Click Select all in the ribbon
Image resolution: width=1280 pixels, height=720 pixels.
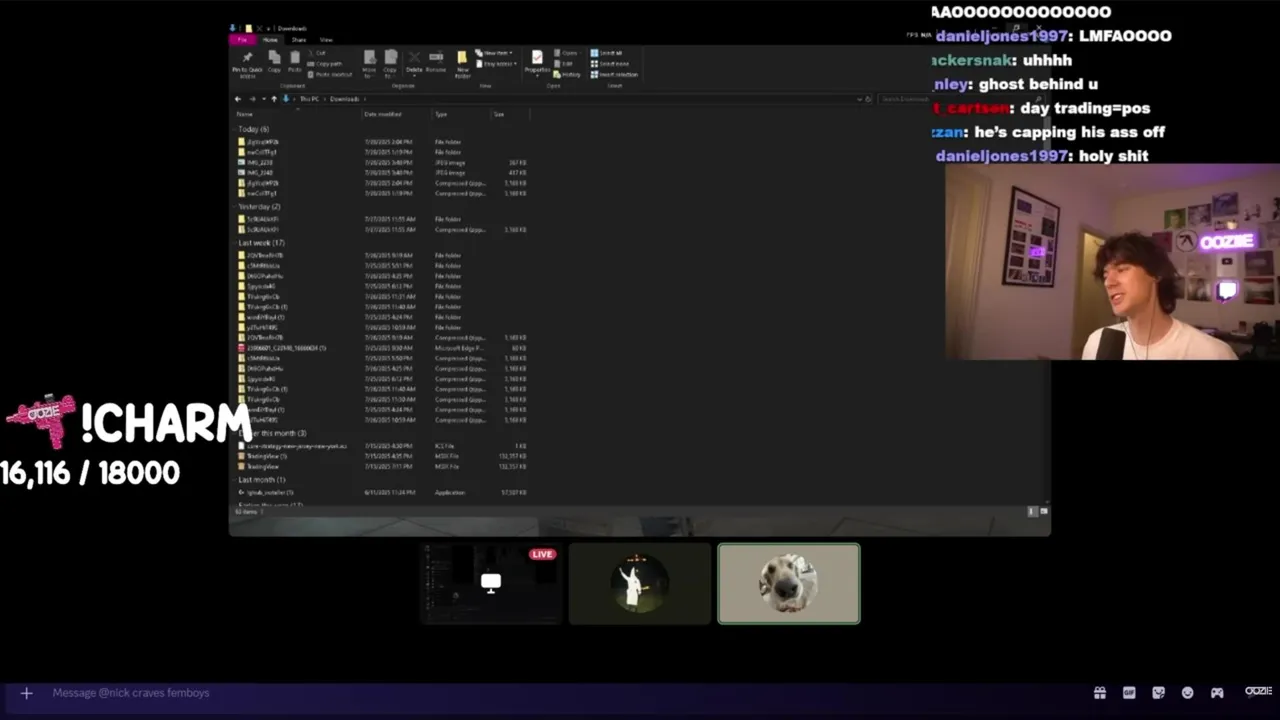(x=606, y=53)
